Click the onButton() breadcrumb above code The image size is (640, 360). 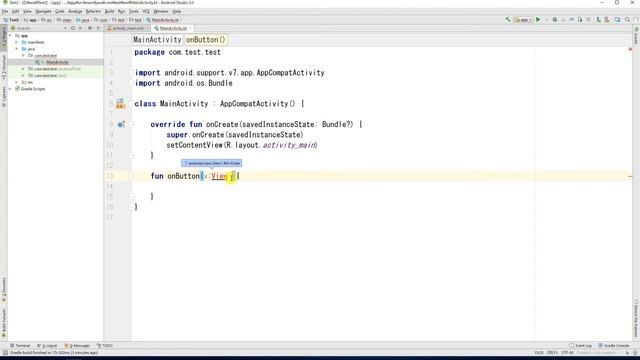[205, 40]
